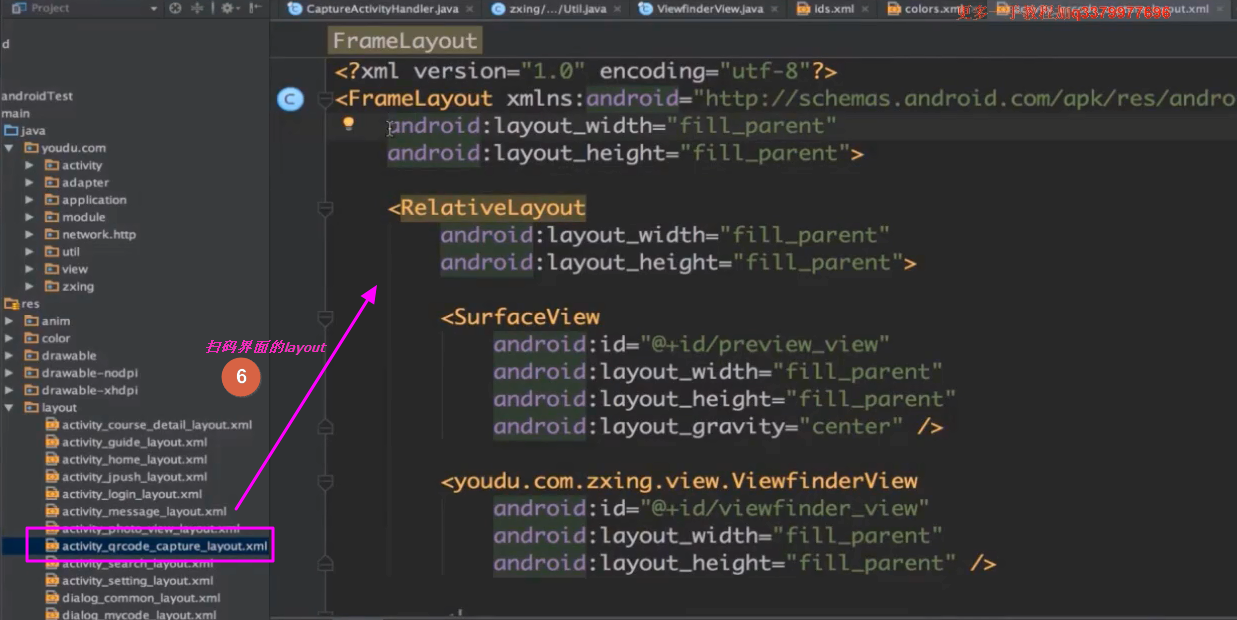The width and height of the screenshot is (1237, 620).
Task: Select activity_qrcode_capture_layout.xml file
Action: (x=163, y=546)
